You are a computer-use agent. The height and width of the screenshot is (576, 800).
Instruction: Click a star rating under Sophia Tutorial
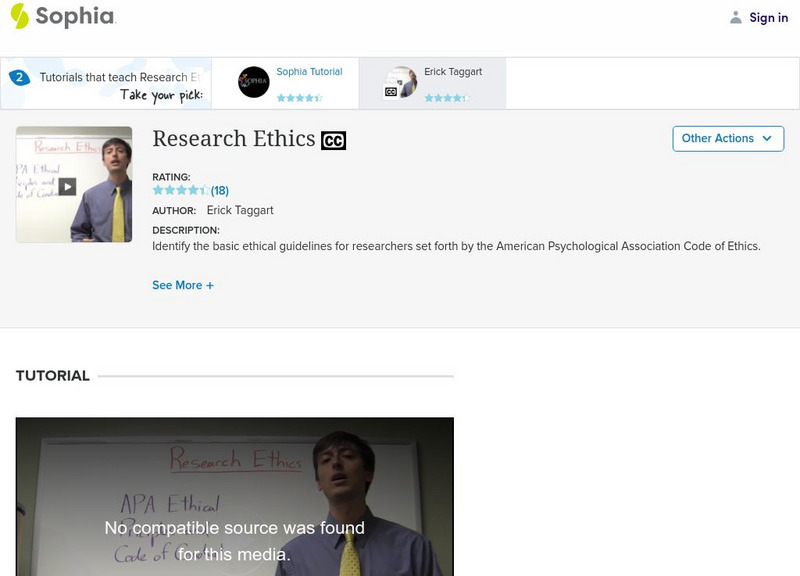300,98
